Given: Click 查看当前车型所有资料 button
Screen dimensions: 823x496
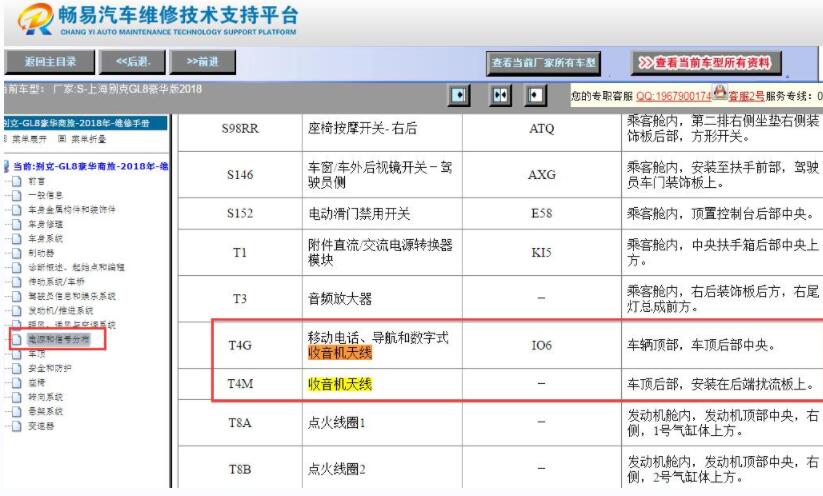Looking at the screenshot, I should tap(706, 62).
